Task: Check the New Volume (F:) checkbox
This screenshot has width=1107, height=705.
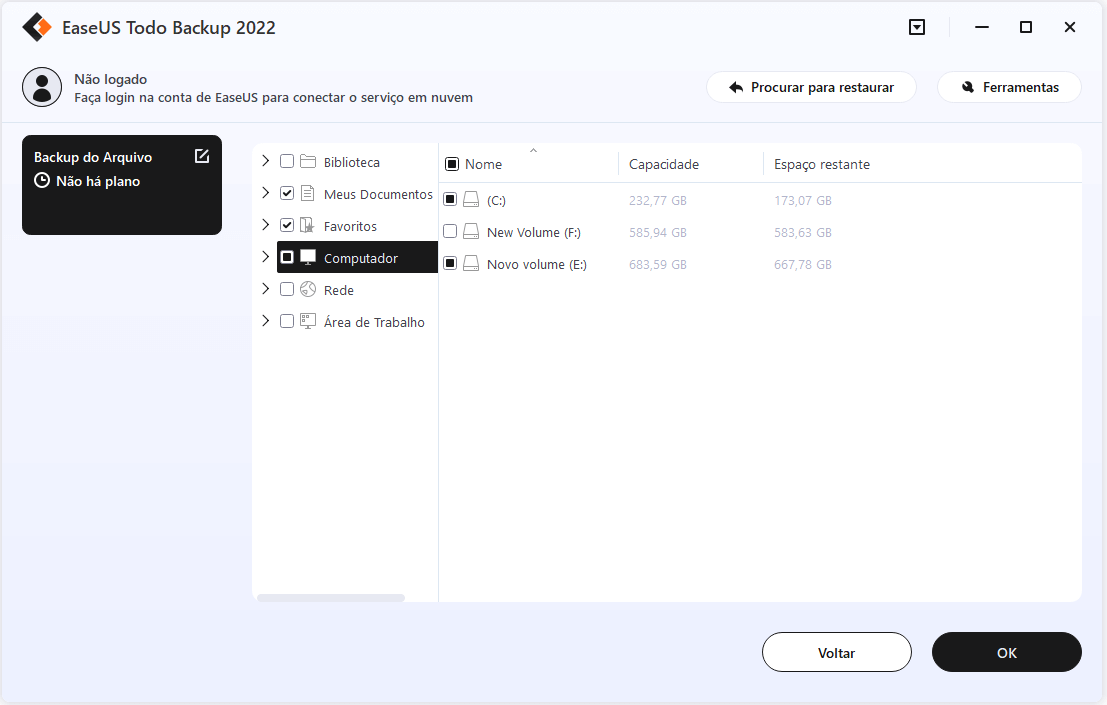Action: (x=450, y=231)
